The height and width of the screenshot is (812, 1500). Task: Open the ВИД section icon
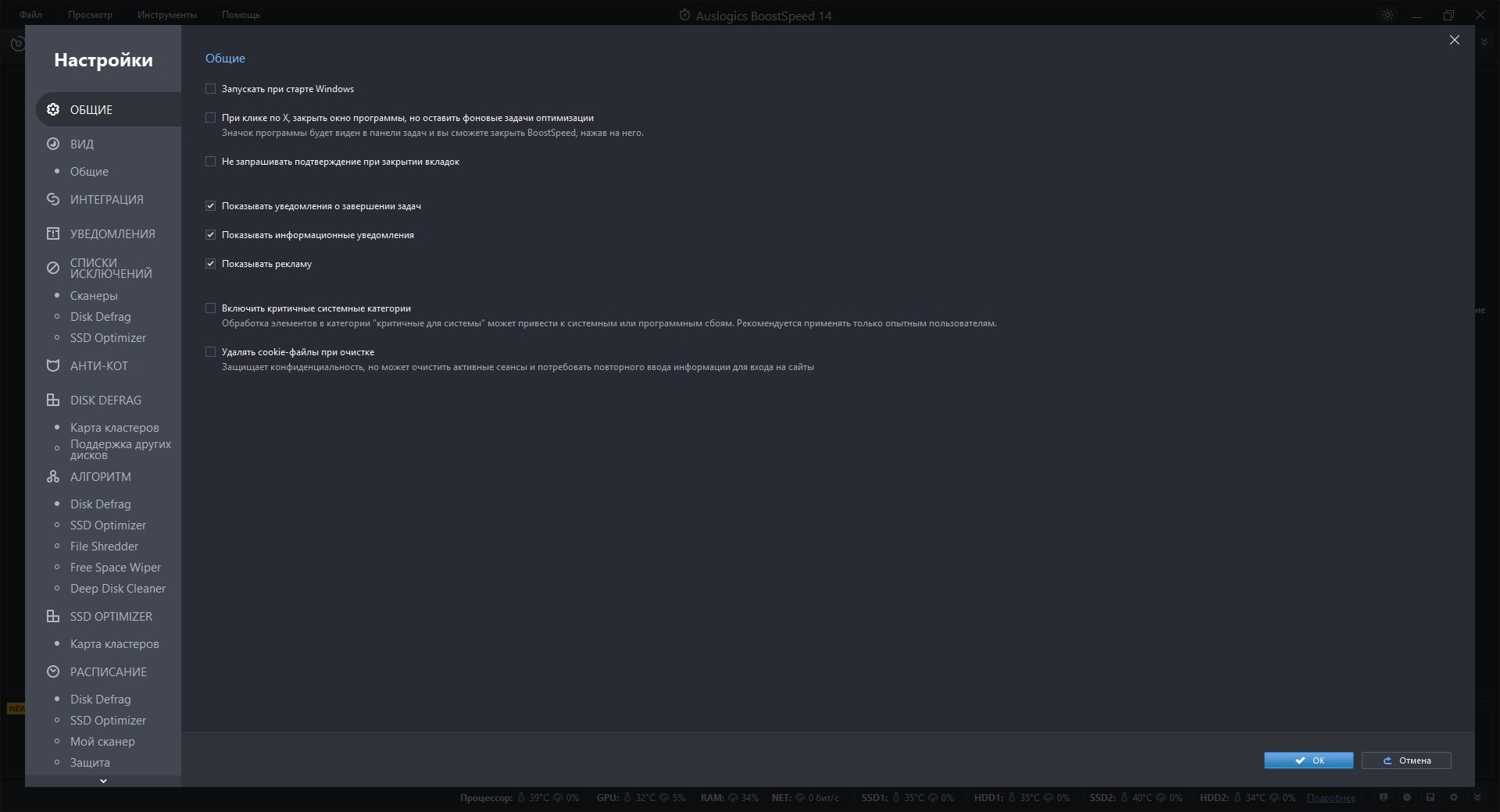click(x=53, y=144)
